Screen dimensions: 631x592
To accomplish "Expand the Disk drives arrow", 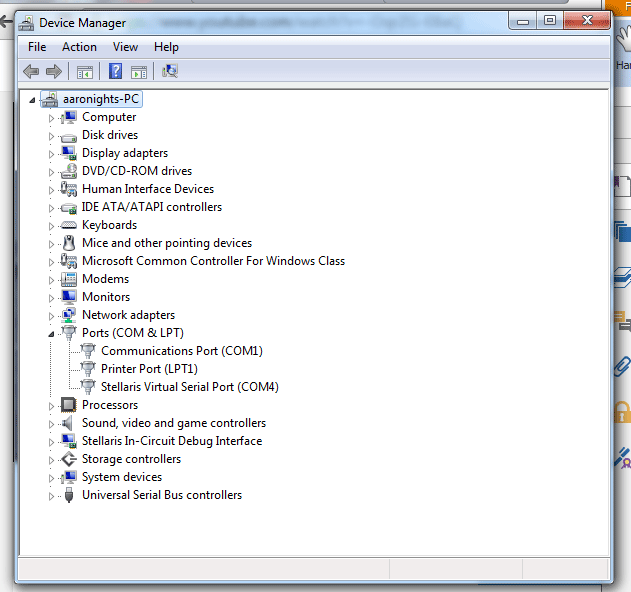I will point(51,136).
